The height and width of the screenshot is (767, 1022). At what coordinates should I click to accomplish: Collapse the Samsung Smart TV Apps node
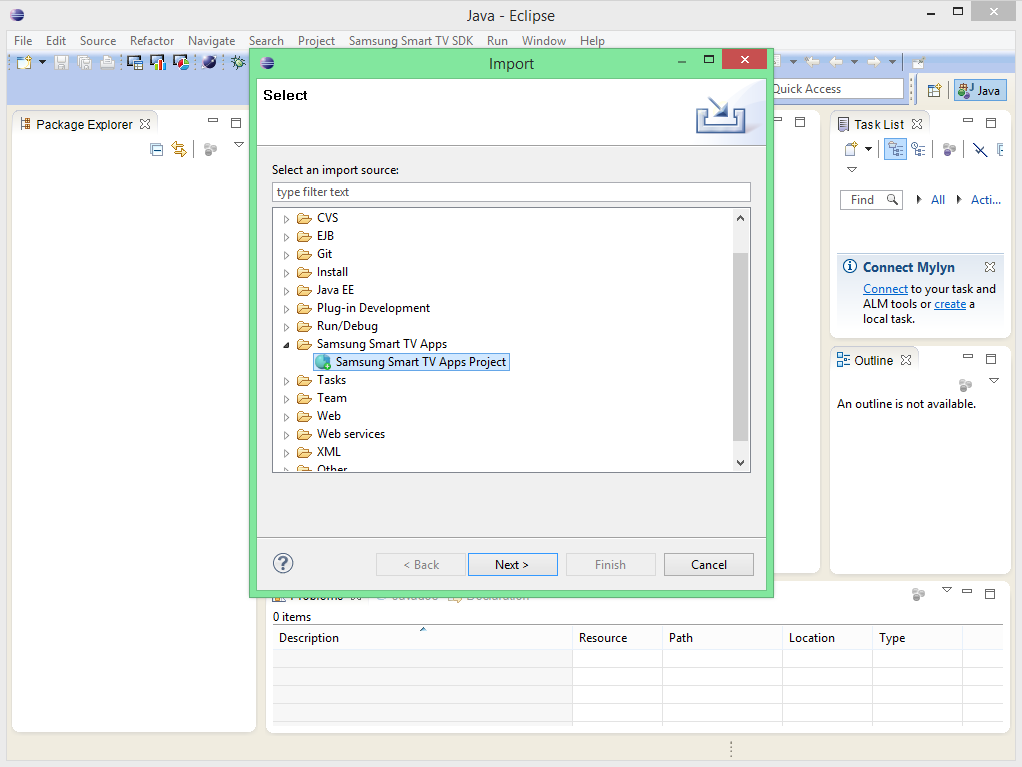pyautogui.click(x=286, y=345)
